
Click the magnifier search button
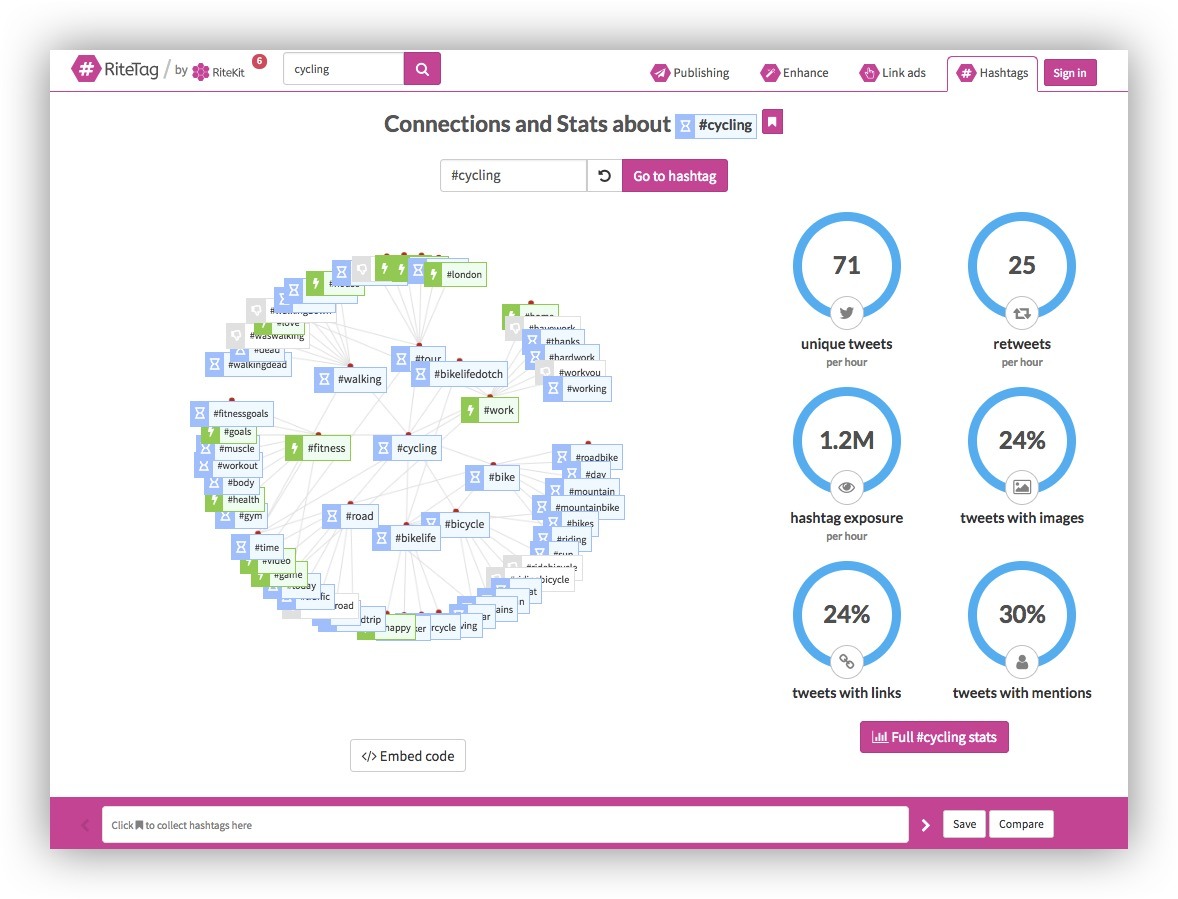click(422, 69)
